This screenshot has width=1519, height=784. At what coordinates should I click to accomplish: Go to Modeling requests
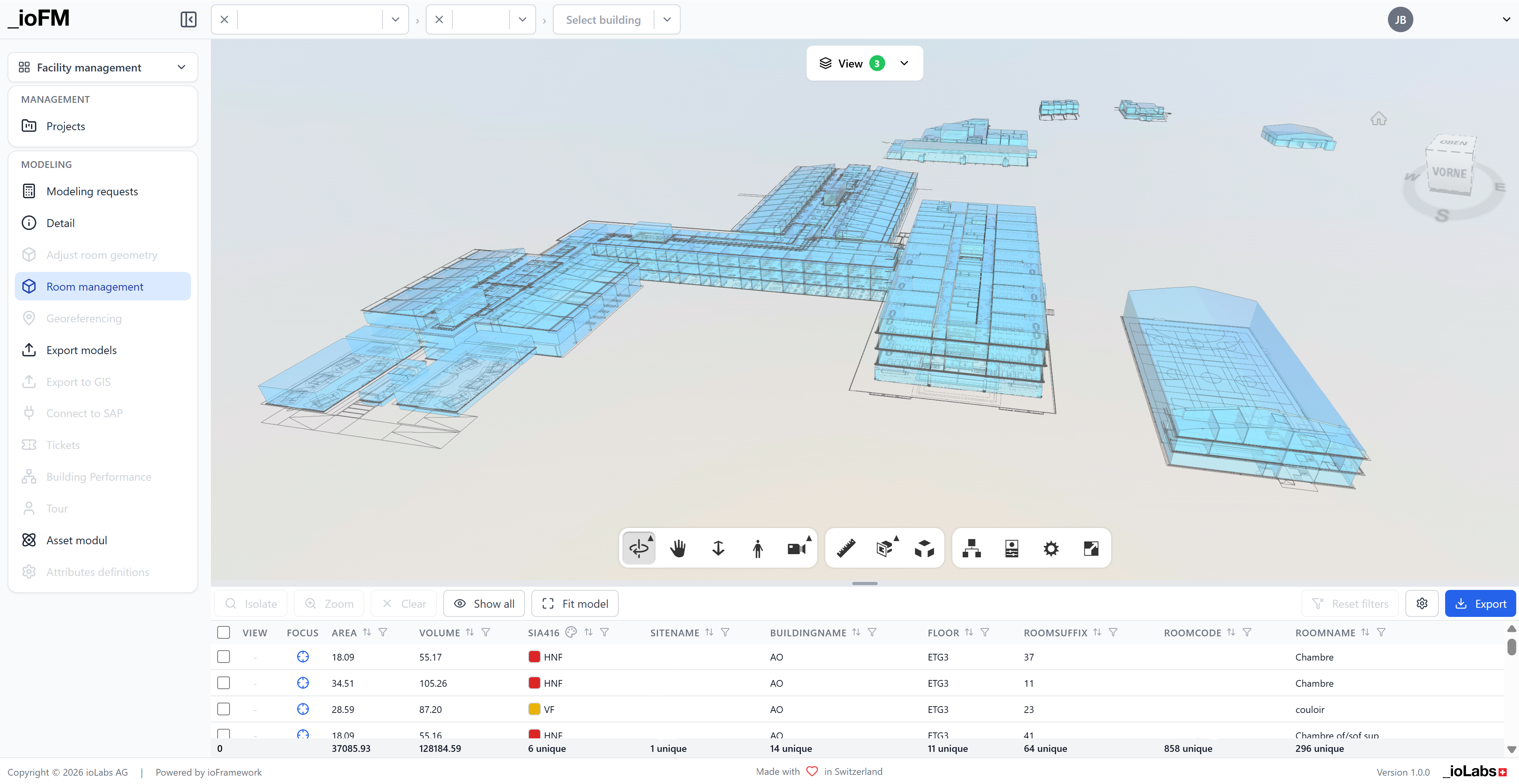[92, 191]
